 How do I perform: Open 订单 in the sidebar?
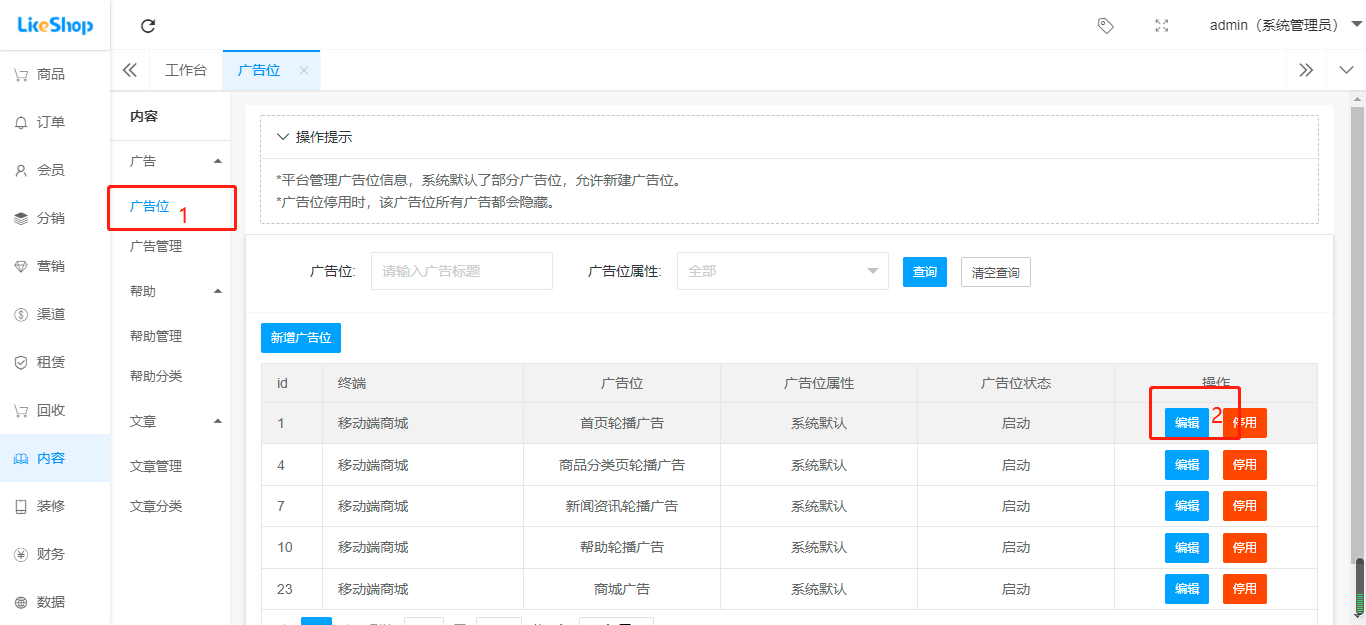pos(55,122)
